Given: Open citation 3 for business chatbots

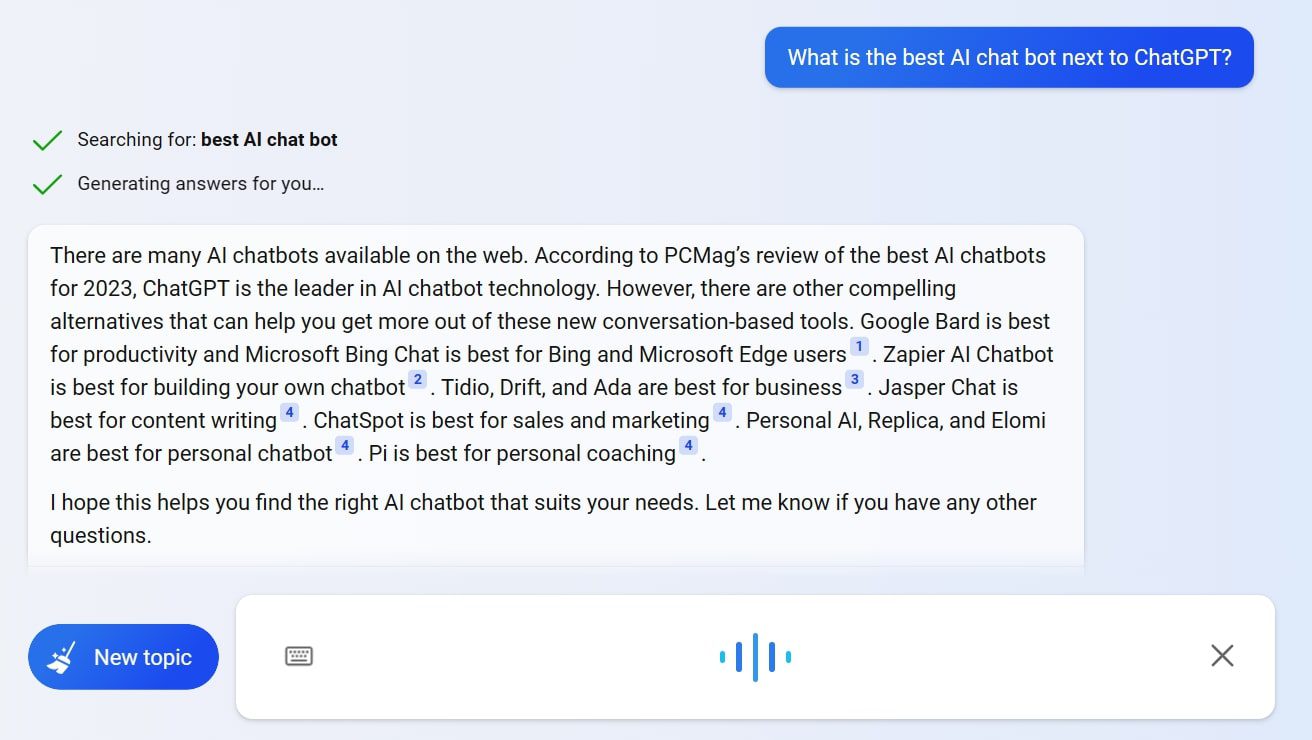Looking at the screenshot, I should [853, 380].
